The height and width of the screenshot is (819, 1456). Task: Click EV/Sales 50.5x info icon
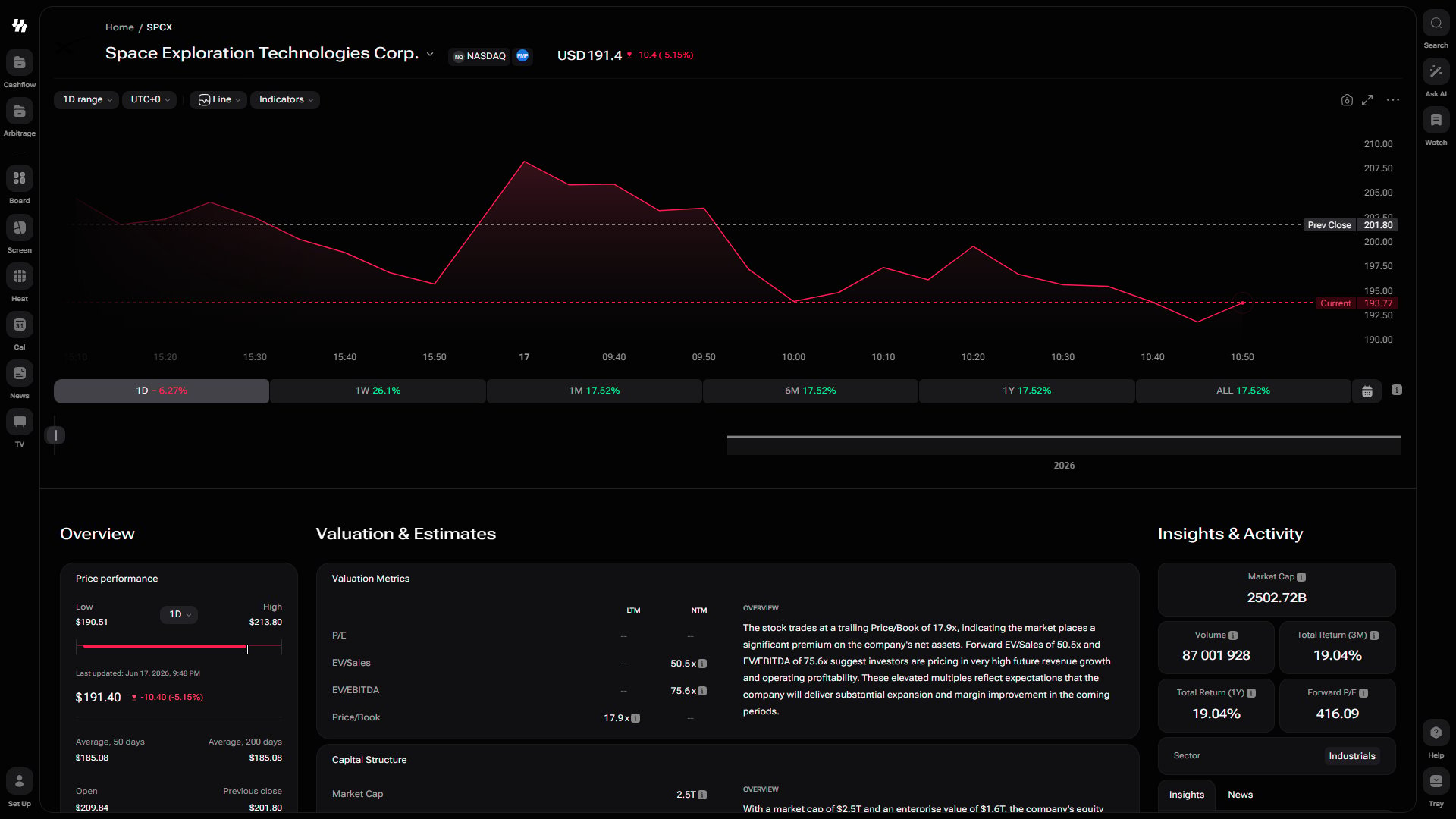pos(702,664)
